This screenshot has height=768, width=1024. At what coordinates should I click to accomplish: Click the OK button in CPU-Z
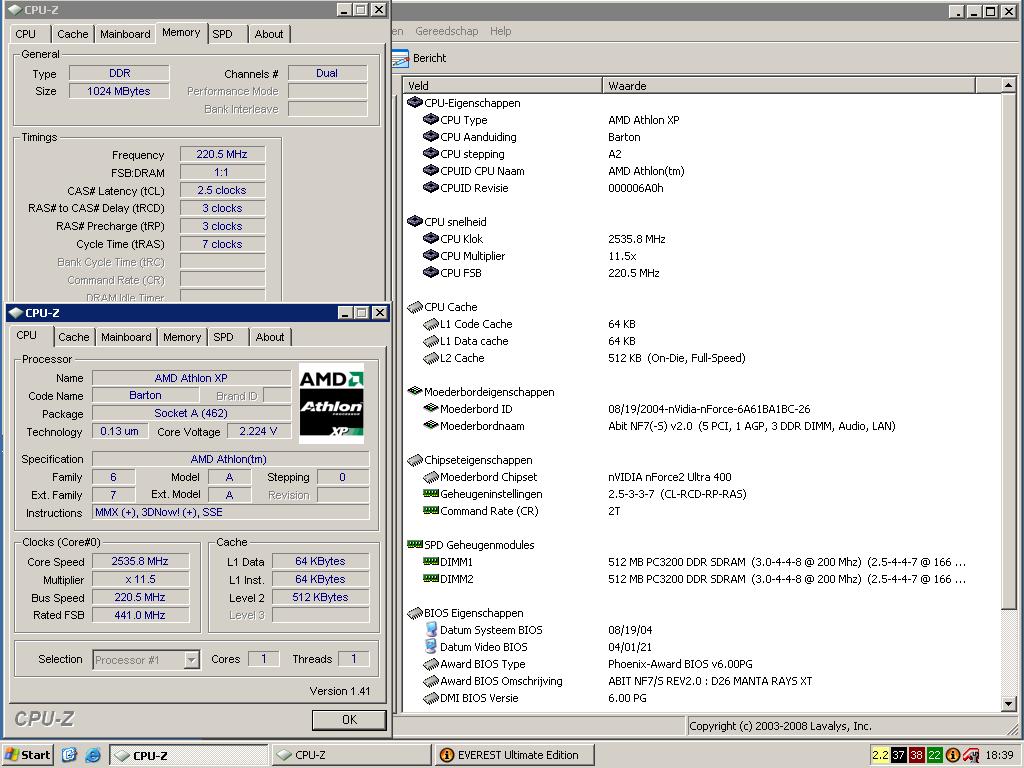pos(349,720)
